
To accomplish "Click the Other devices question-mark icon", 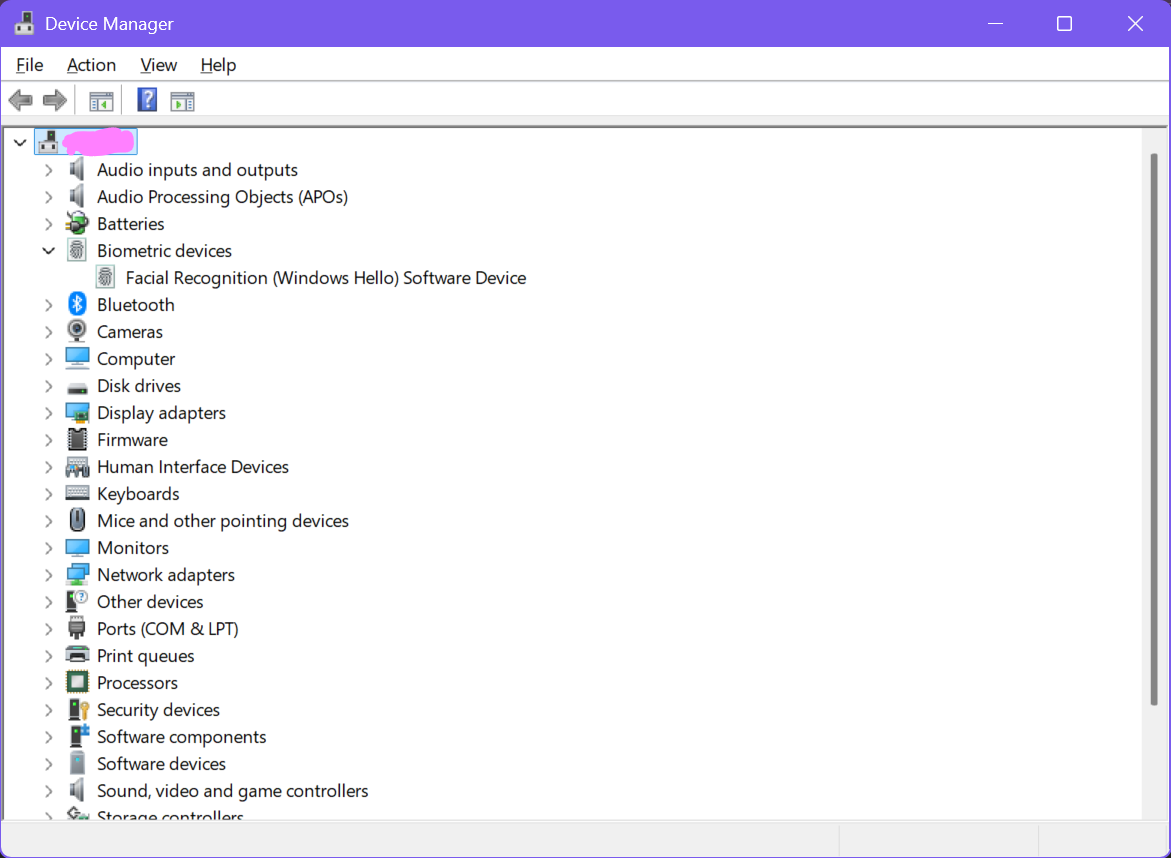I will click(77, 601).
